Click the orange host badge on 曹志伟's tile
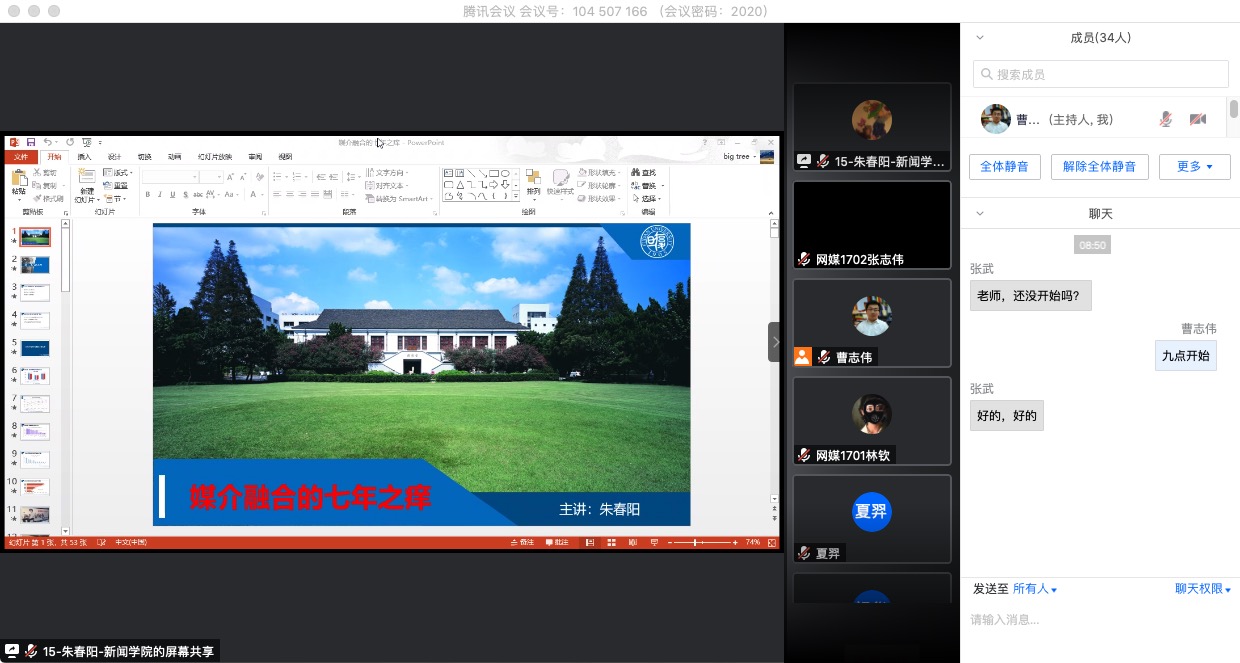Image resolution: width=1240 pixels, height=663 pixels. coord(803,357)
